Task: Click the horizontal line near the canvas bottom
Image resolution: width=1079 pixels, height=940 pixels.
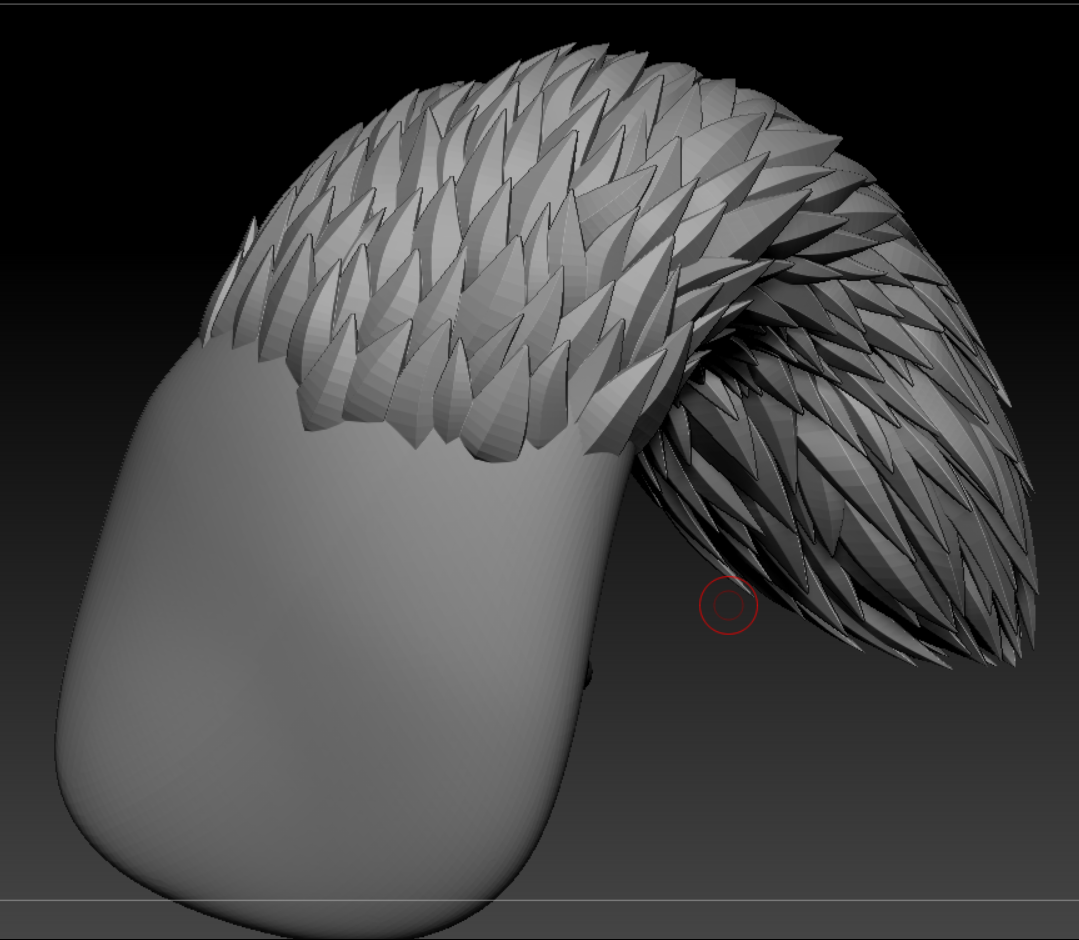Action: pos(800,899)
